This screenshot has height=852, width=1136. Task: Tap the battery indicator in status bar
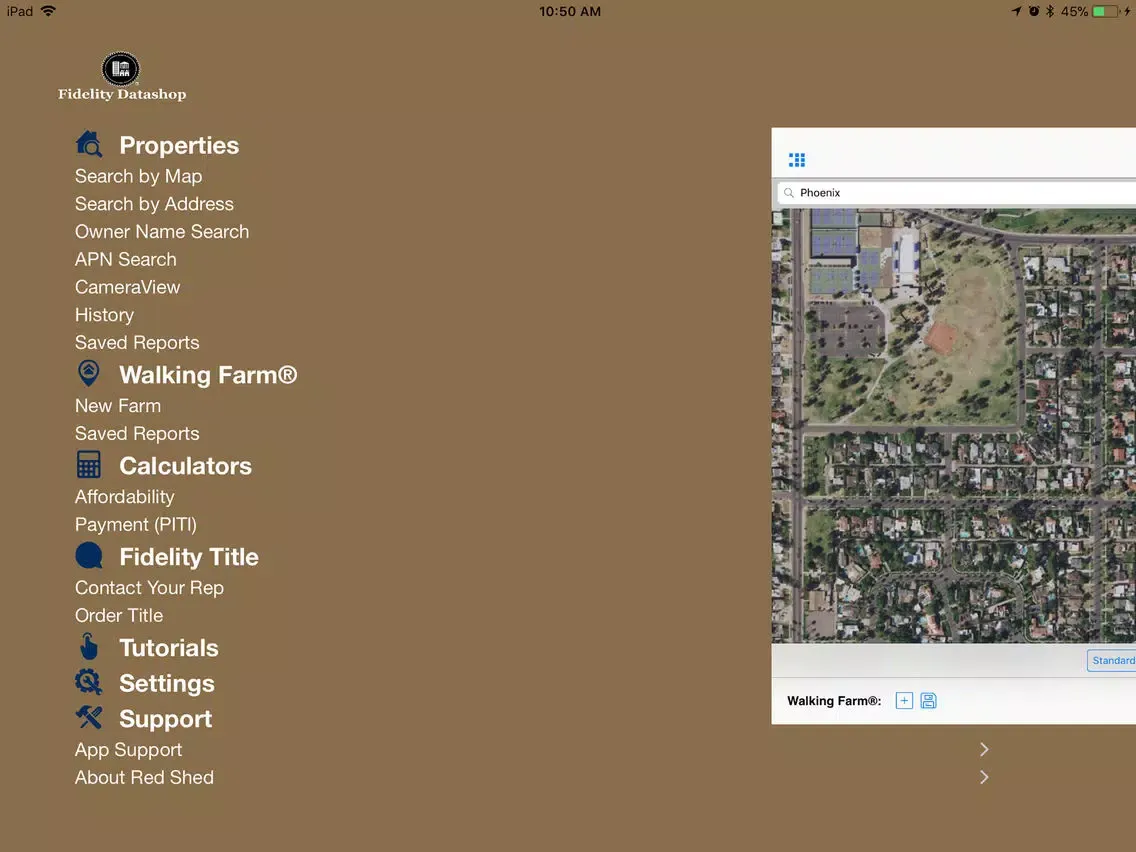[1105, 12]
